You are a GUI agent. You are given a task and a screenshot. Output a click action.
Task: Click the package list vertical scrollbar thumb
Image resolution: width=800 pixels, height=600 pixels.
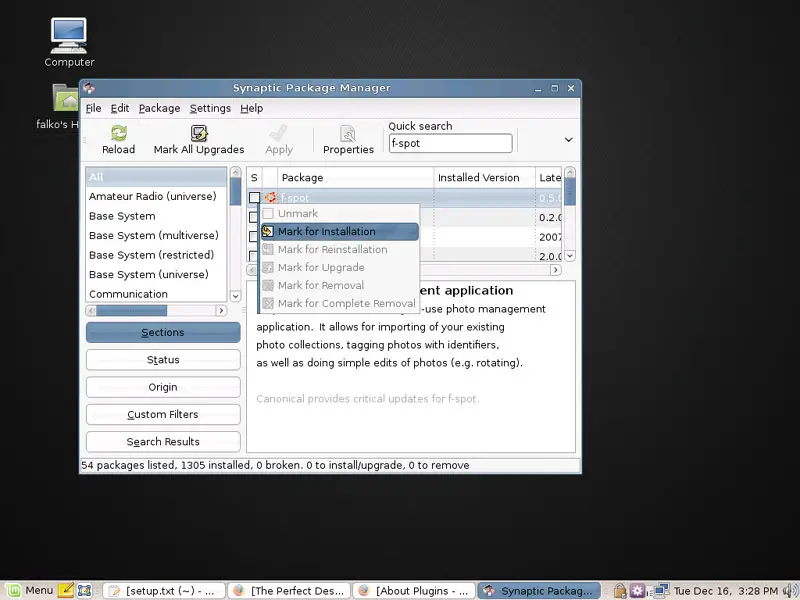(570, 191)
